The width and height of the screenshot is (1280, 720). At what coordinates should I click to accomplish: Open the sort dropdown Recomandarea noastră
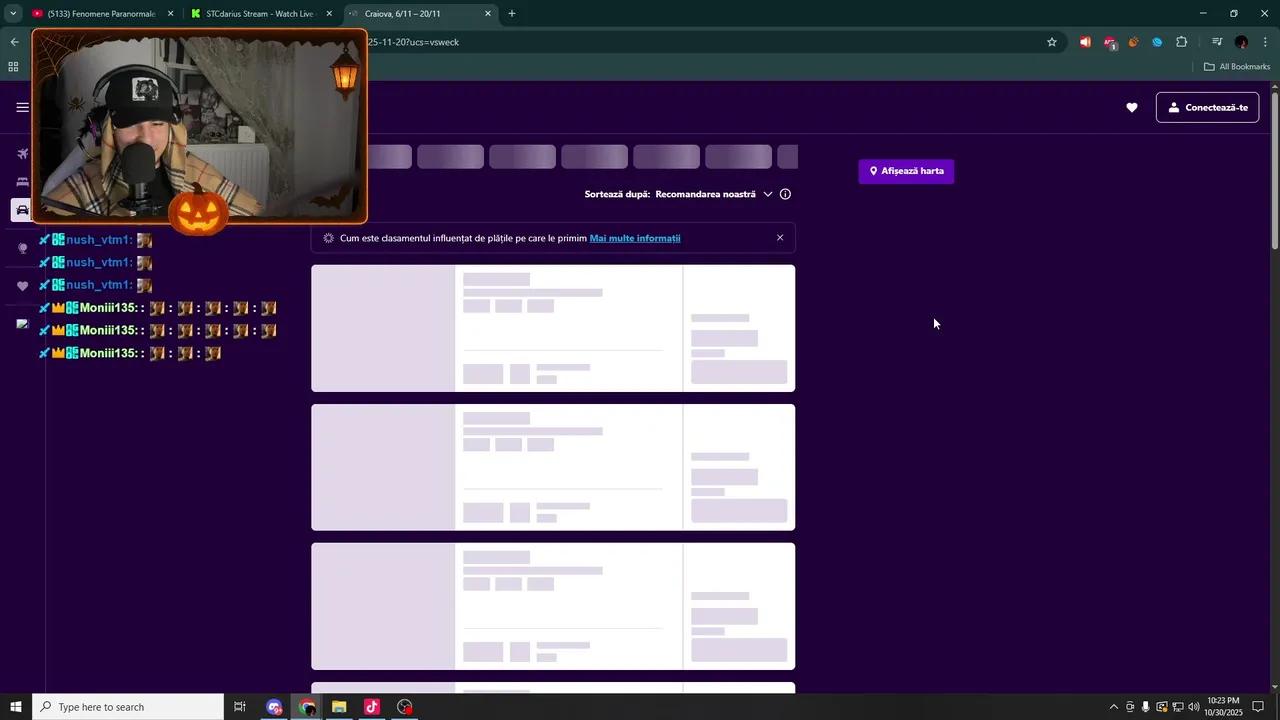(x=714, y=194)
